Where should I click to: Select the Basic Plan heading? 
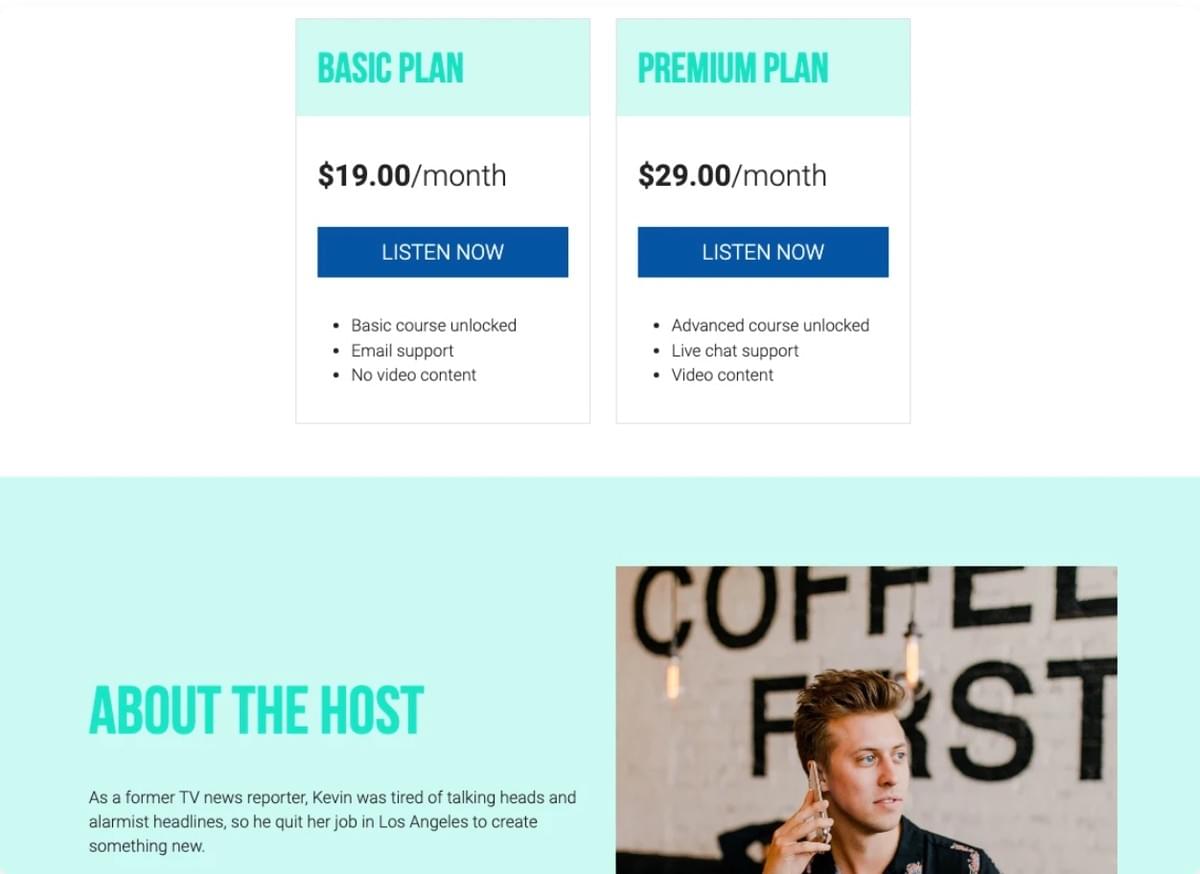pos(390,69)
